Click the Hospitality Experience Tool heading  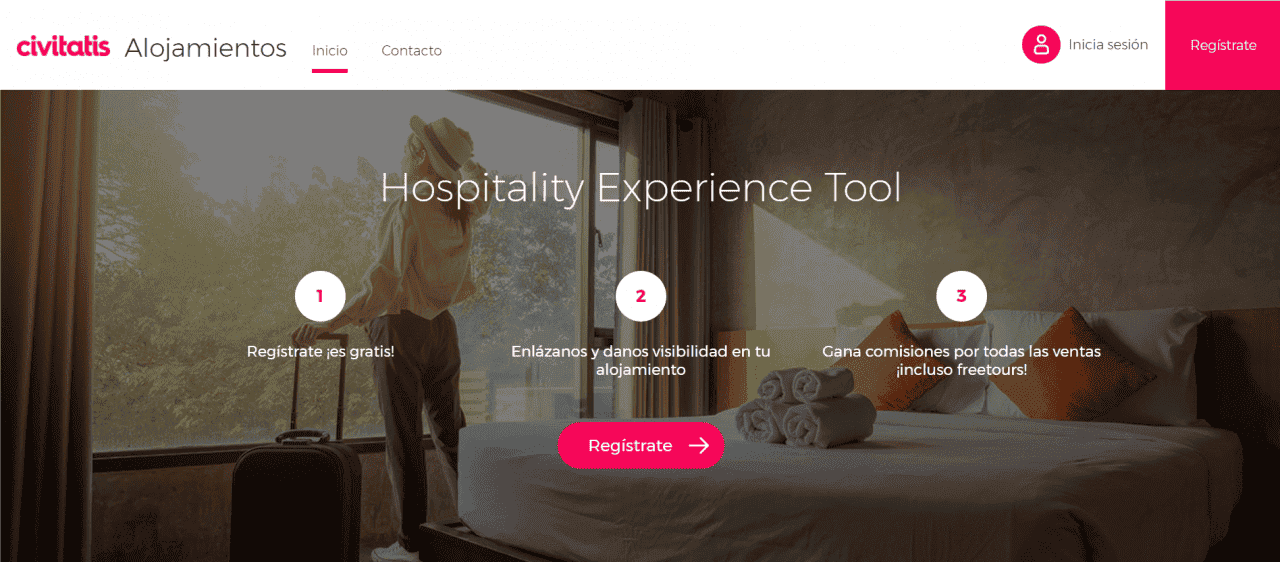[x=641, y=188]
